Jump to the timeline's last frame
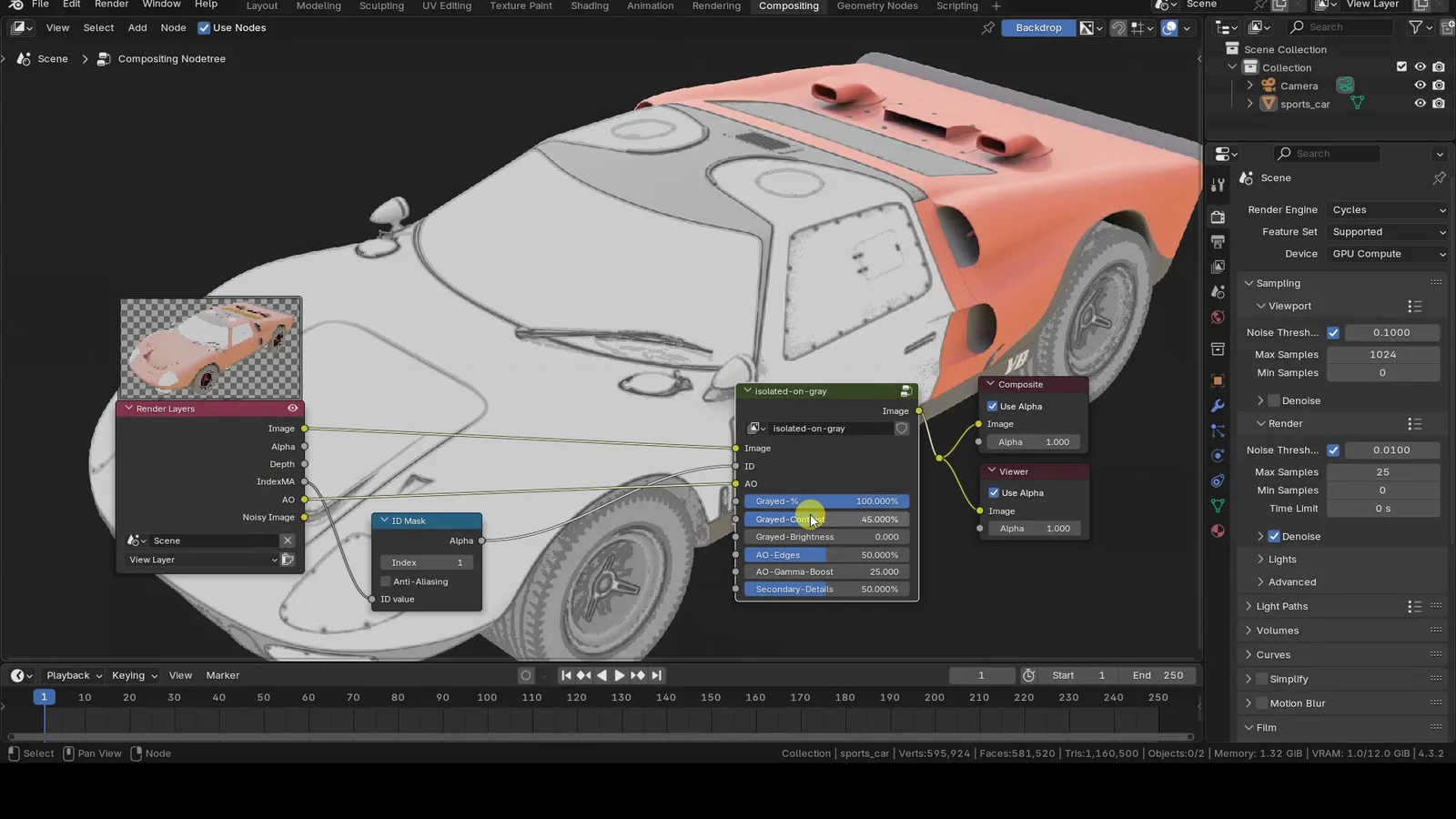 (x=657, y=675)
